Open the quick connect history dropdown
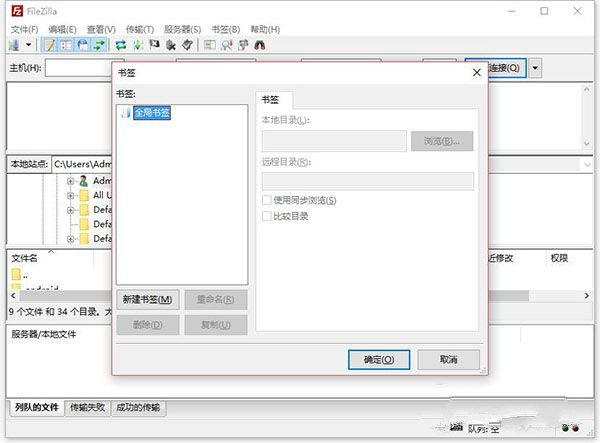This screenshot has width=600, height=443. [535, 68]
